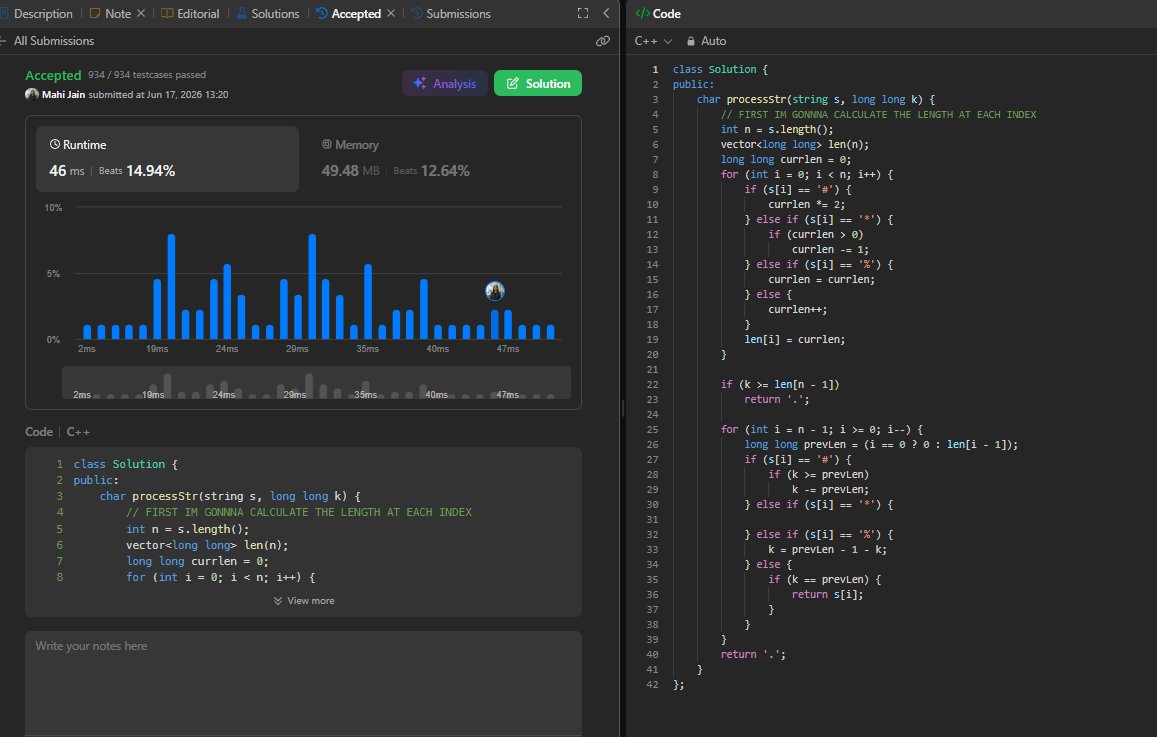Click the Analysis button

tap(445, 83)
